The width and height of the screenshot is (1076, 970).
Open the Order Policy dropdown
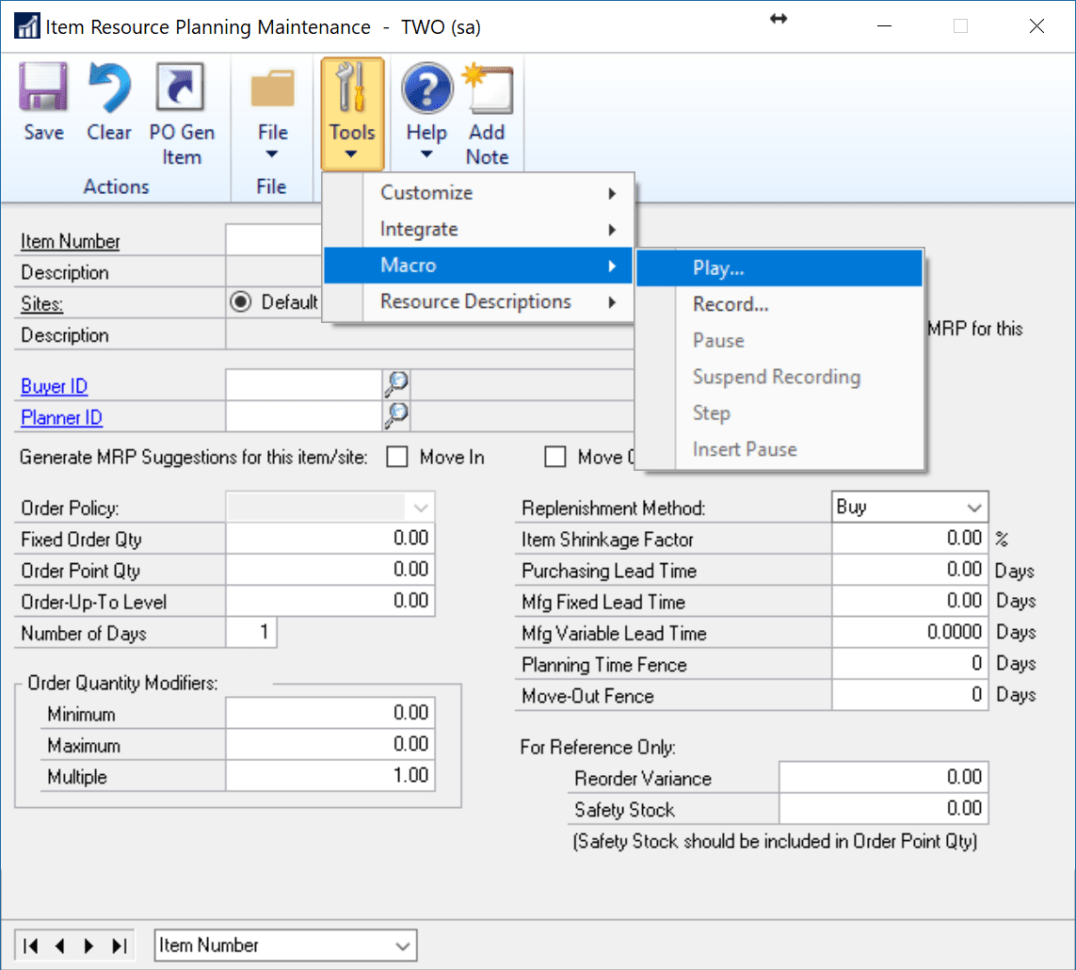pos(420,507)
